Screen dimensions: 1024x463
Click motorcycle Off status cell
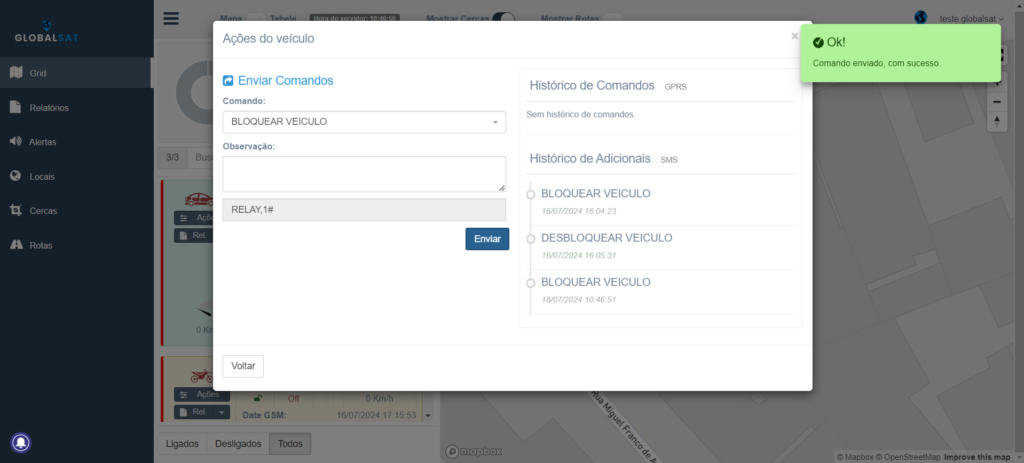pyautogui.click(x=293, y=398)
